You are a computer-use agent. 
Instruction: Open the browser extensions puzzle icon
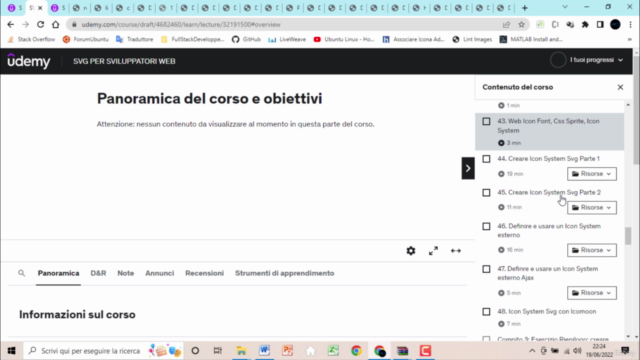tap(585, 24)
